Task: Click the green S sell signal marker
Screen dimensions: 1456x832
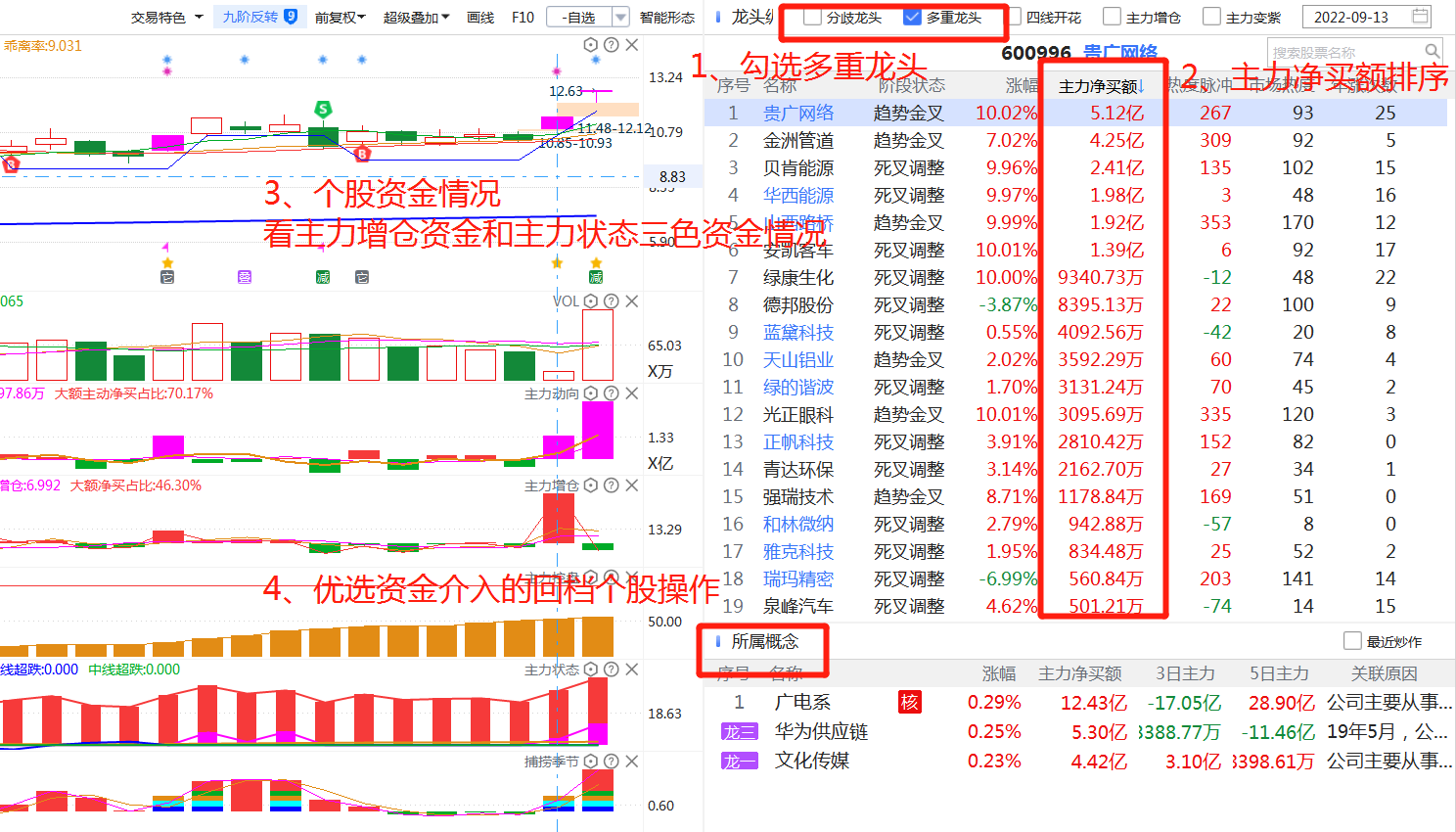Action: 323,109
